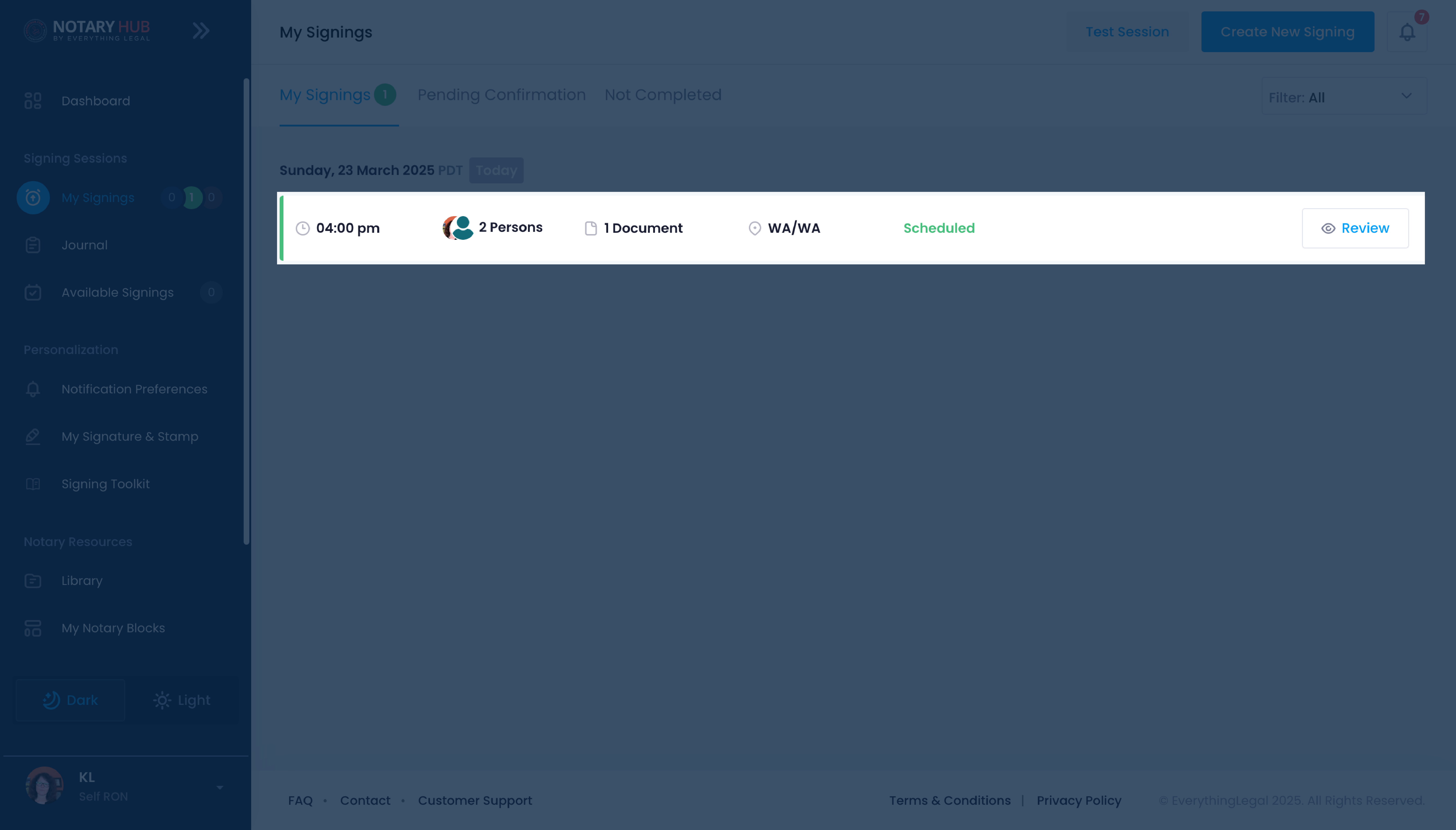Switch to Dark theme

click(71, 700)
